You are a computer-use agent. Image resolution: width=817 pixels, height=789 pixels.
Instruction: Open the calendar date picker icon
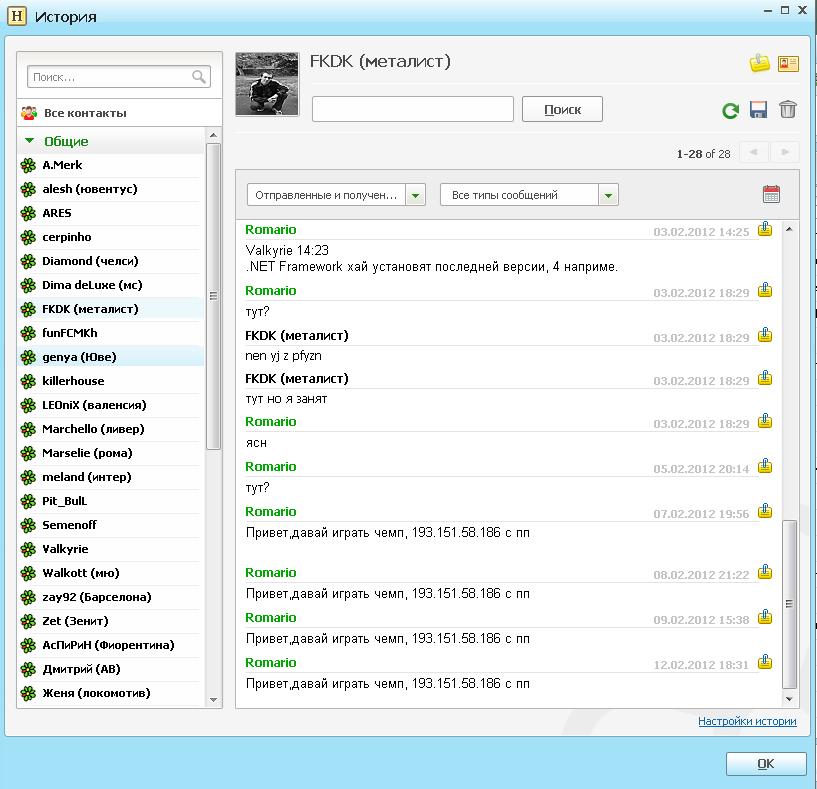771,194
